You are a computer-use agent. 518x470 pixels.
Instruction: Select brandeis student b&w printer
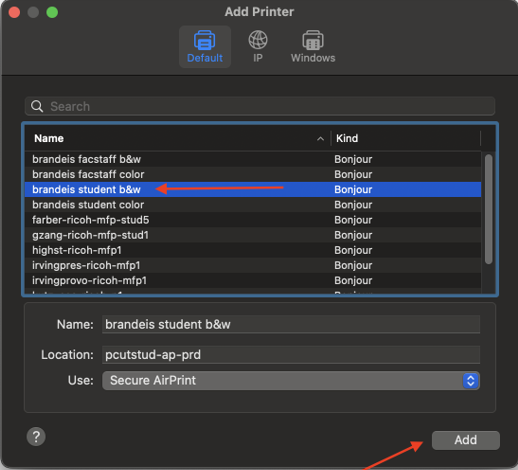click(253, 189)
